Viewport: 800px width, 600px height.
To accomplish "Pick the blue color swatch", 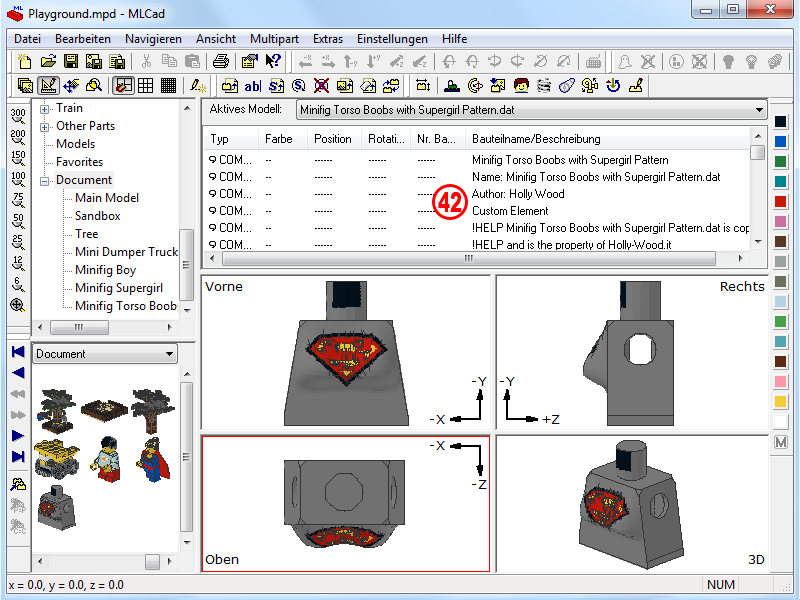I will [x=781, y=141].
